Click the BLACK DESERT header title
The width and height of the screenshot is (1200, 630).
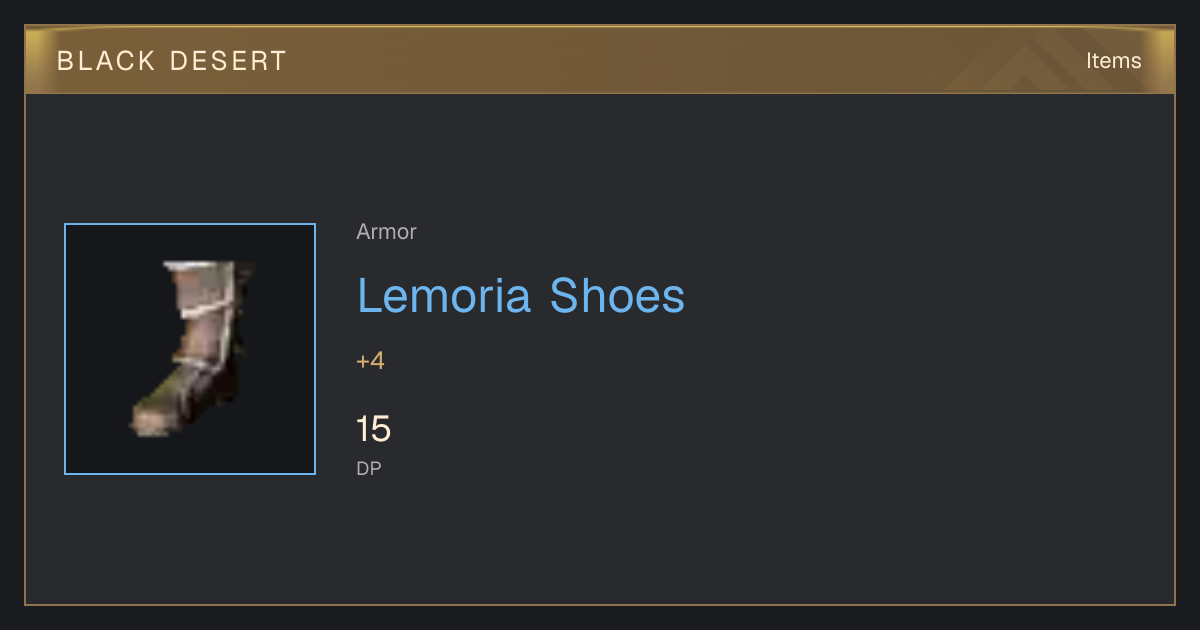(x=172, y=61)
